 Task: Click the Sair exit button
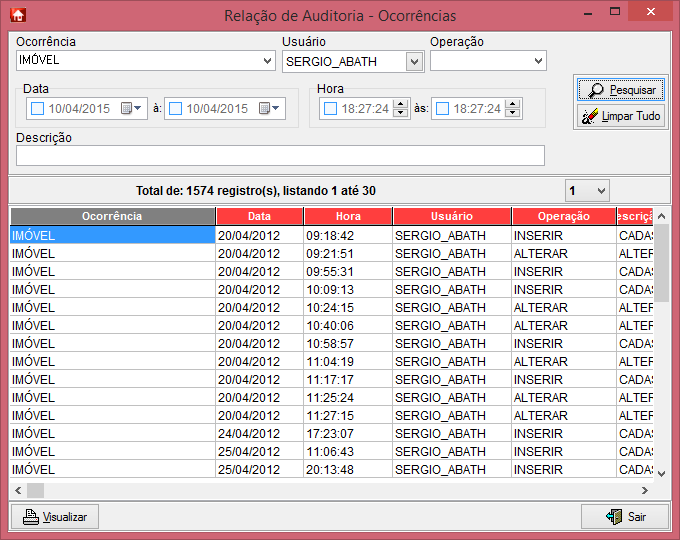tap(625, 517)
